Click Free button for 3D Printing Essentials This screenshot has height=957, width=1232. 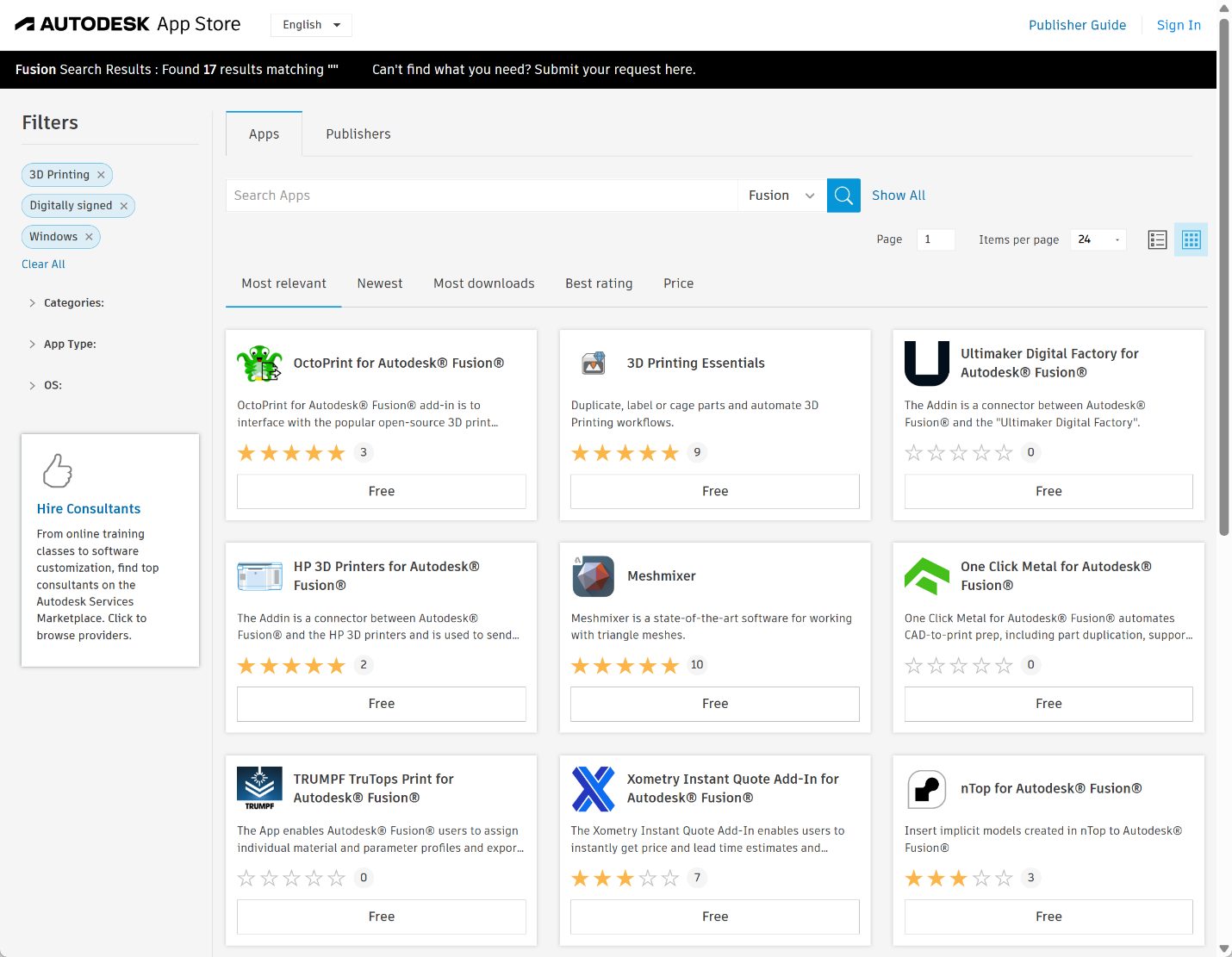coord(714,491)
